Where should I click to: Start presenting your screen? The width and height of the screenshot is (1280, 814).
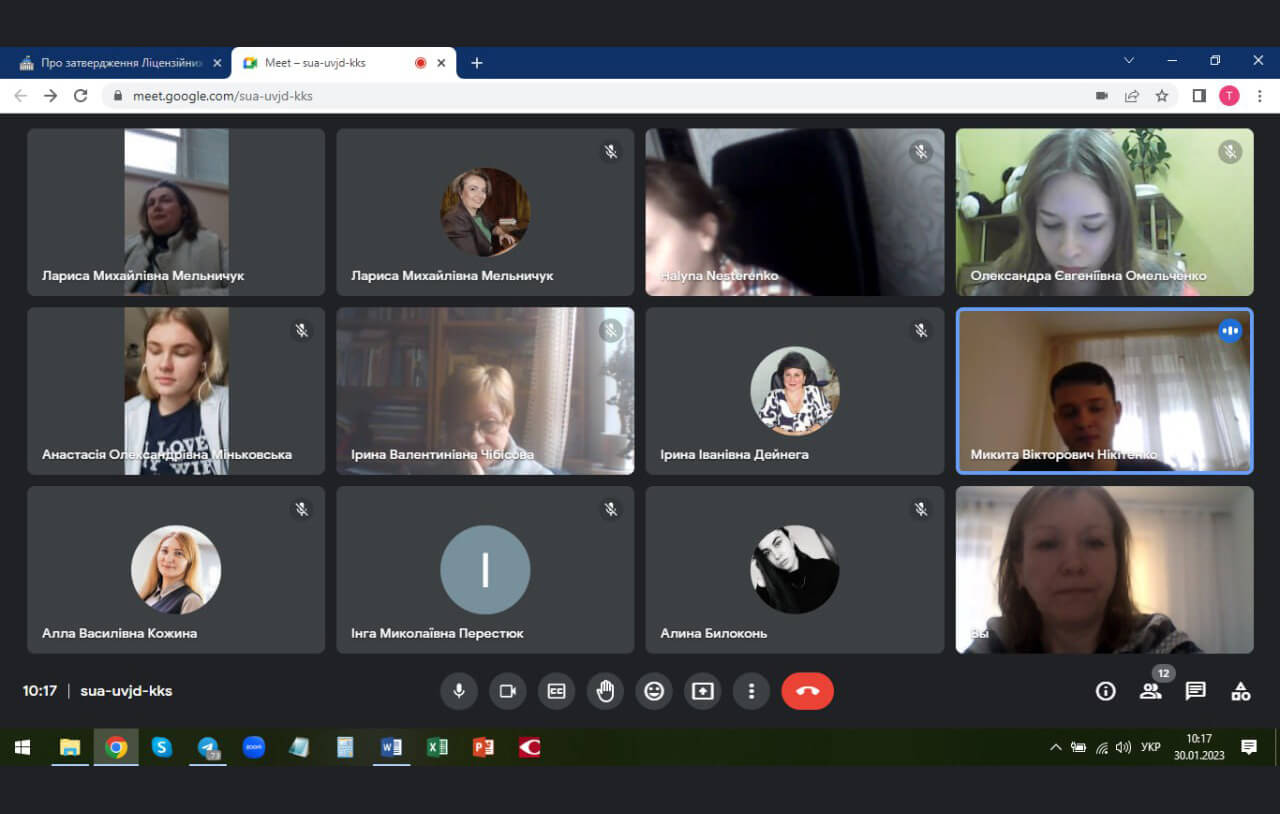(x=703, y=691)
